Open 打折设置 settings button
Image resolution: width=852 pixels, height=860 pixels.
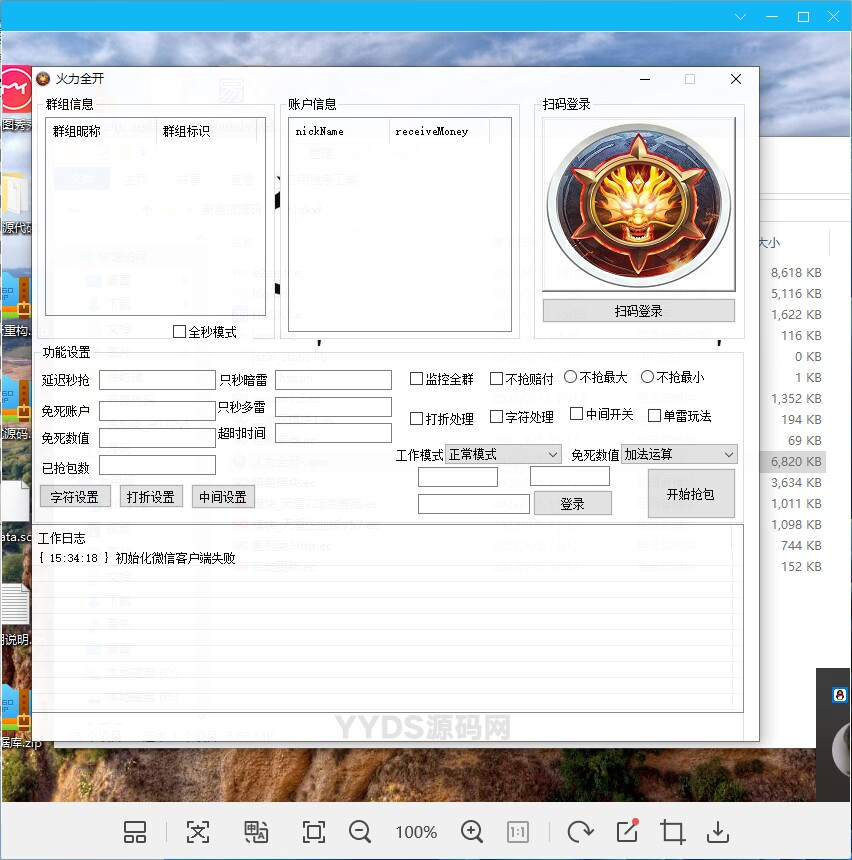click(151, 497)
